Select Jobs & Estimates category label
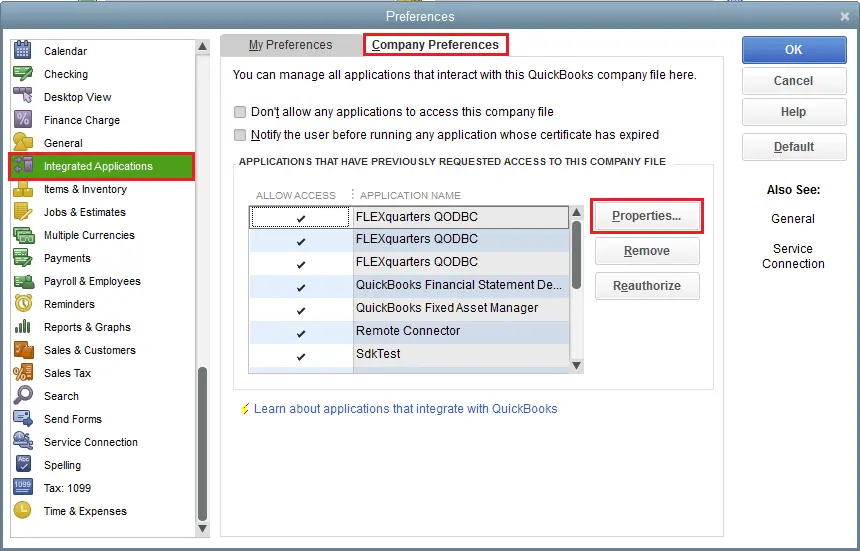860x551 pixels. pos(84,212)
